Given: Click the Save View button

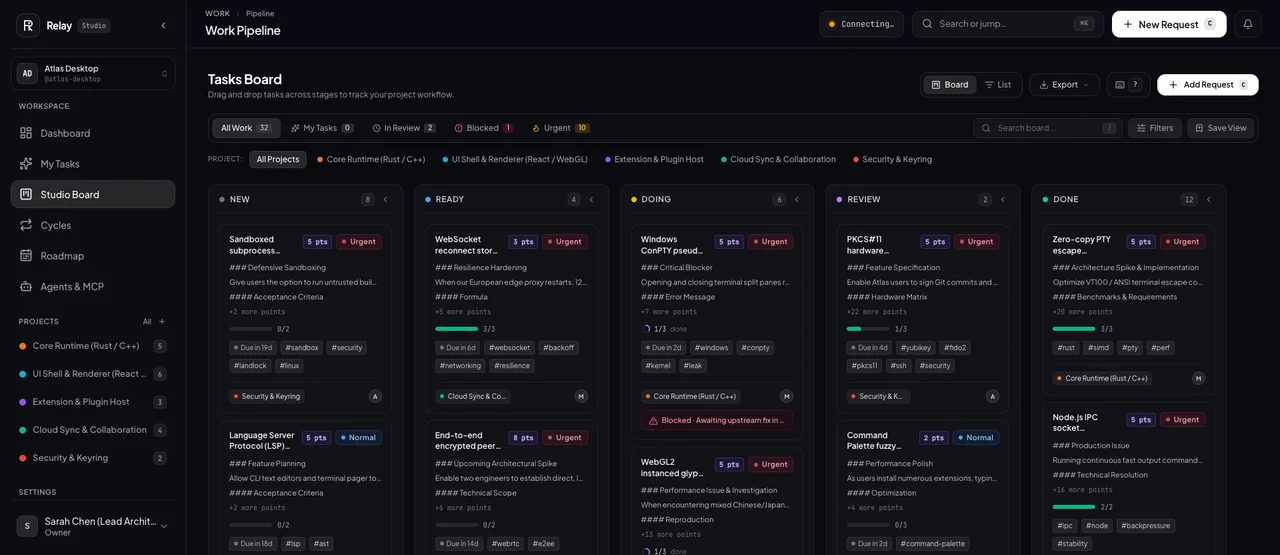Looking at the screenshot, I should (x=1220, y=128).
